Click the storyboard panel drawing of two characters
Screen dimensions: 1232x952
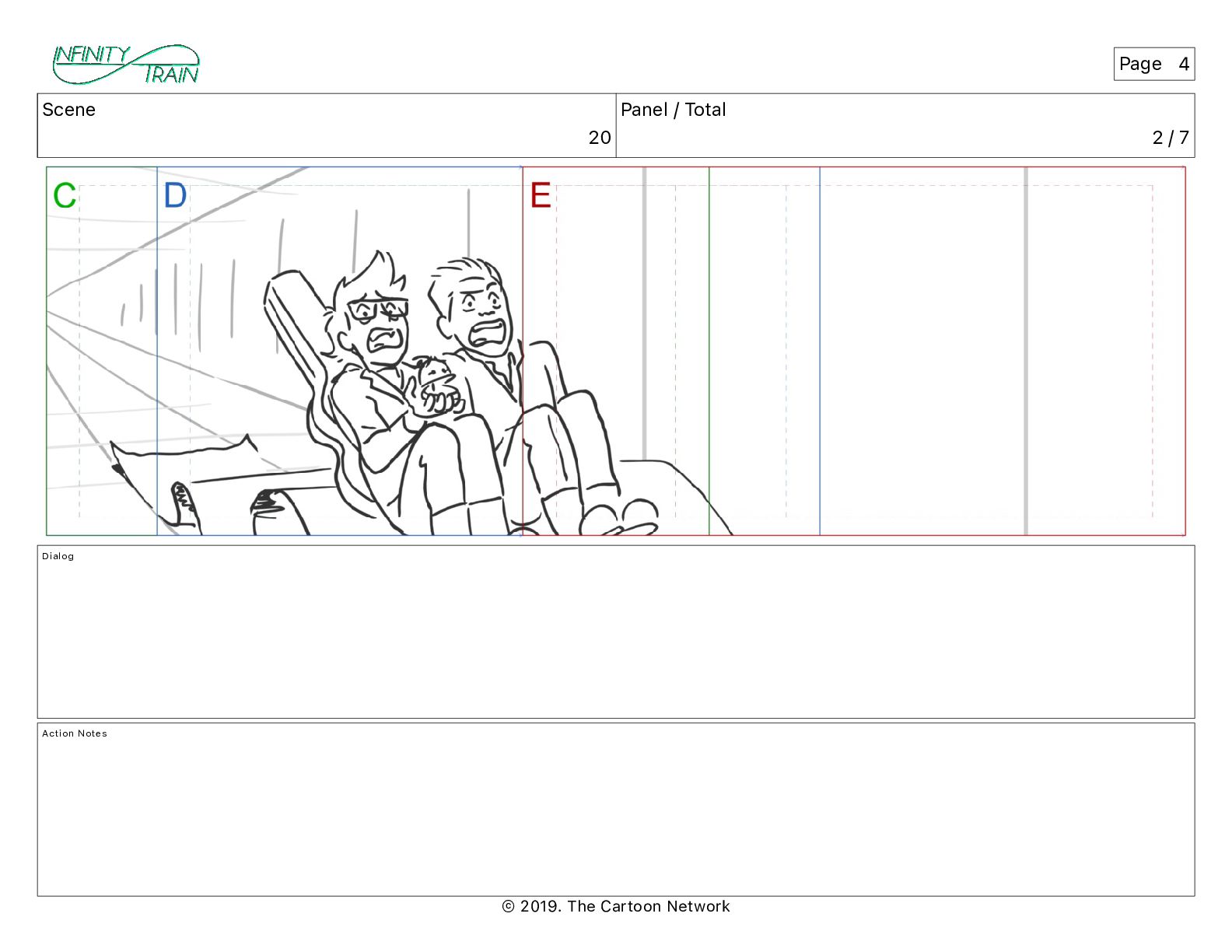click(x=616, y=351)
